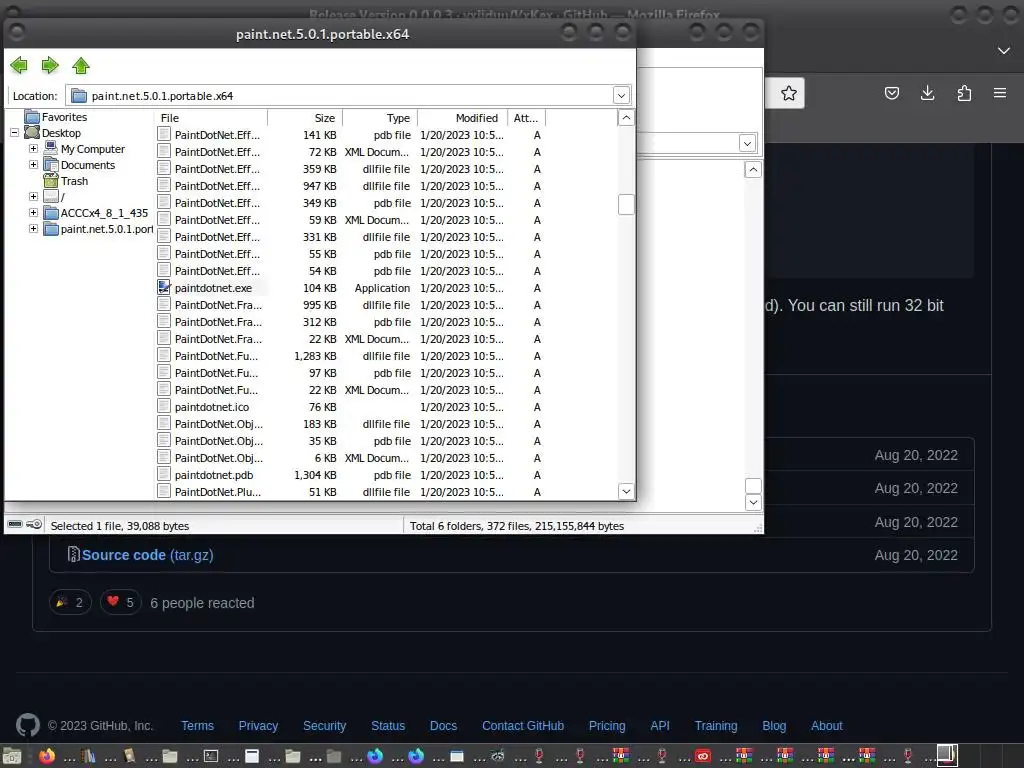Open API footer link
The image size is (1024, 768).
coord(660,726)
